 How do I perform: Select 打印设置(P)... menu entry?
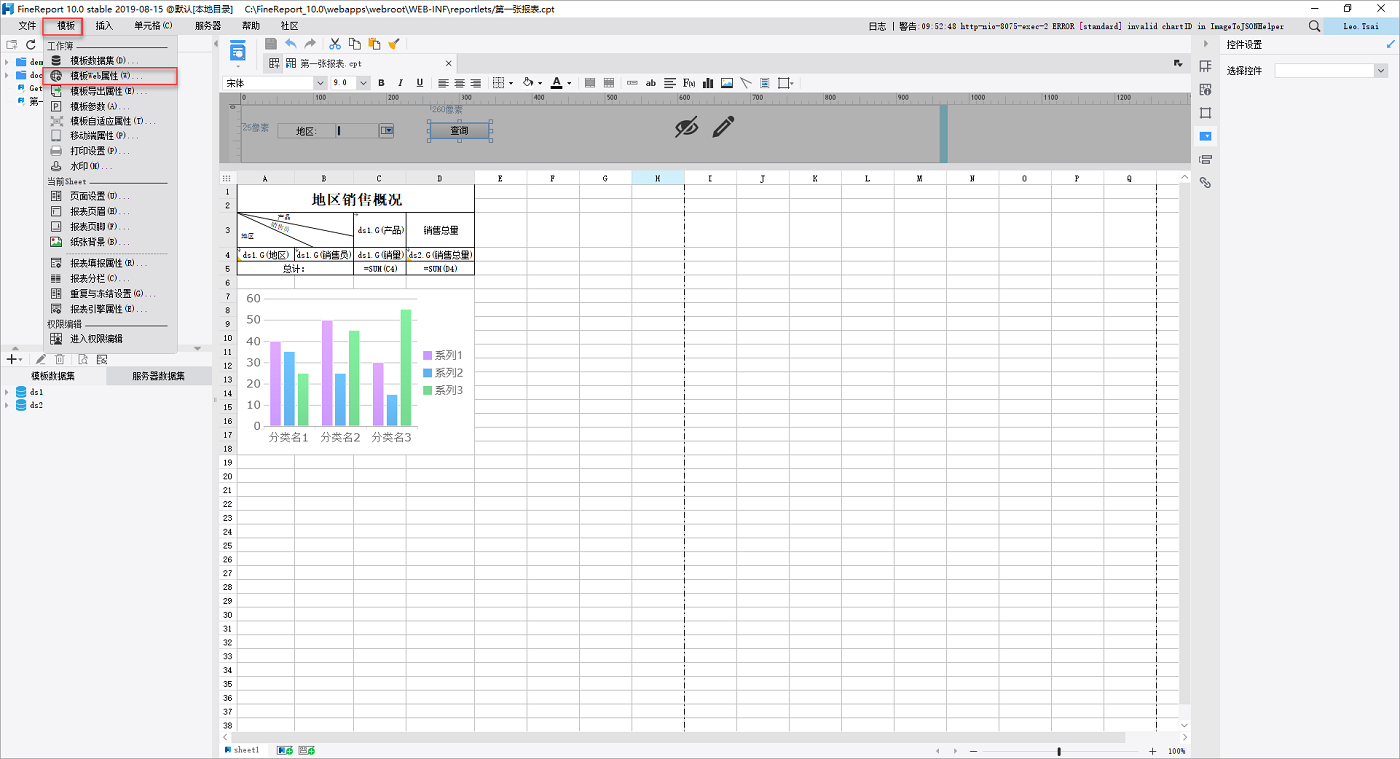tap(110, 151)
